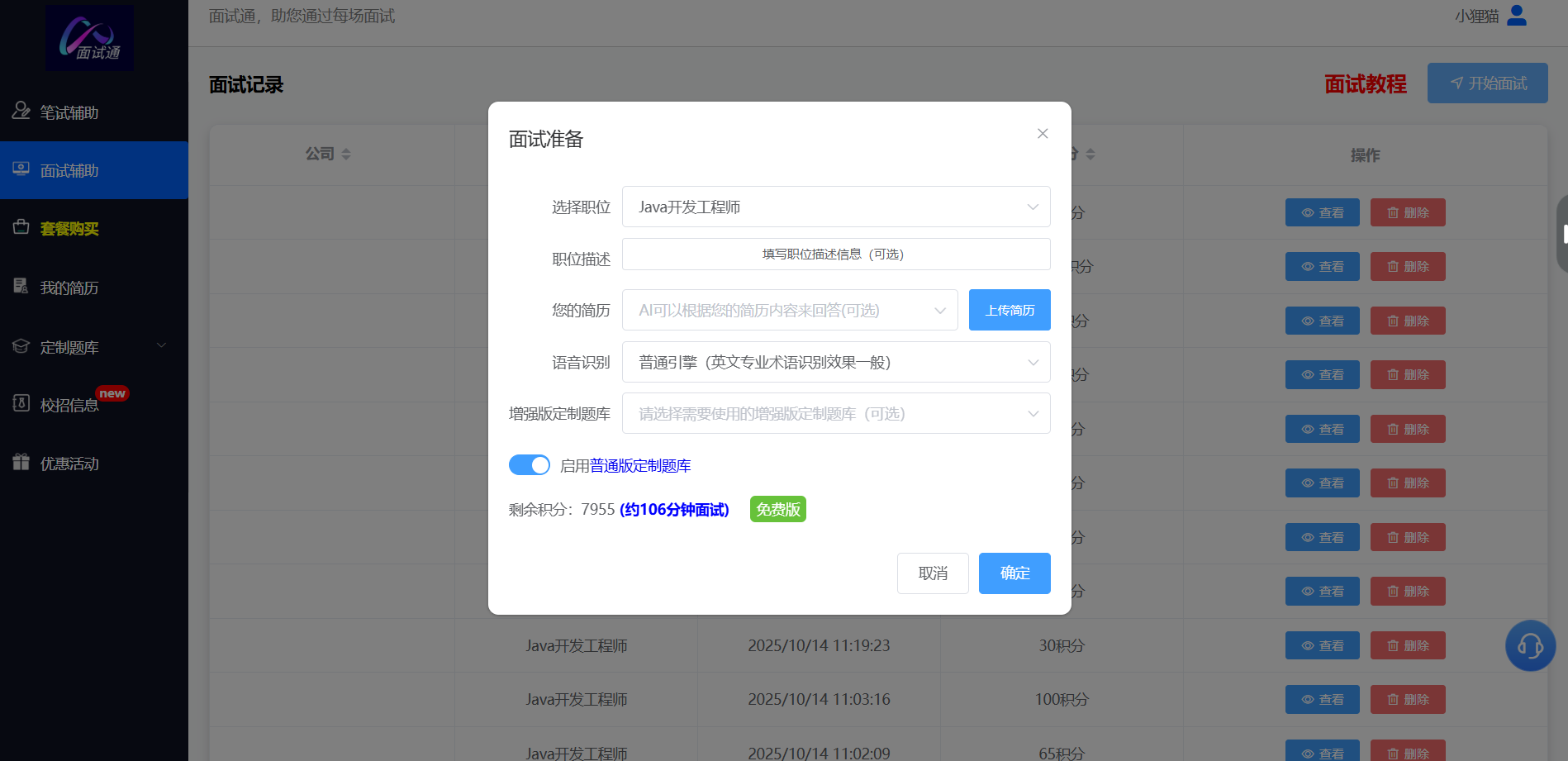Screen dimensions: 1568x761
Task: Click the 开始面试 button
Action: 1488,83
